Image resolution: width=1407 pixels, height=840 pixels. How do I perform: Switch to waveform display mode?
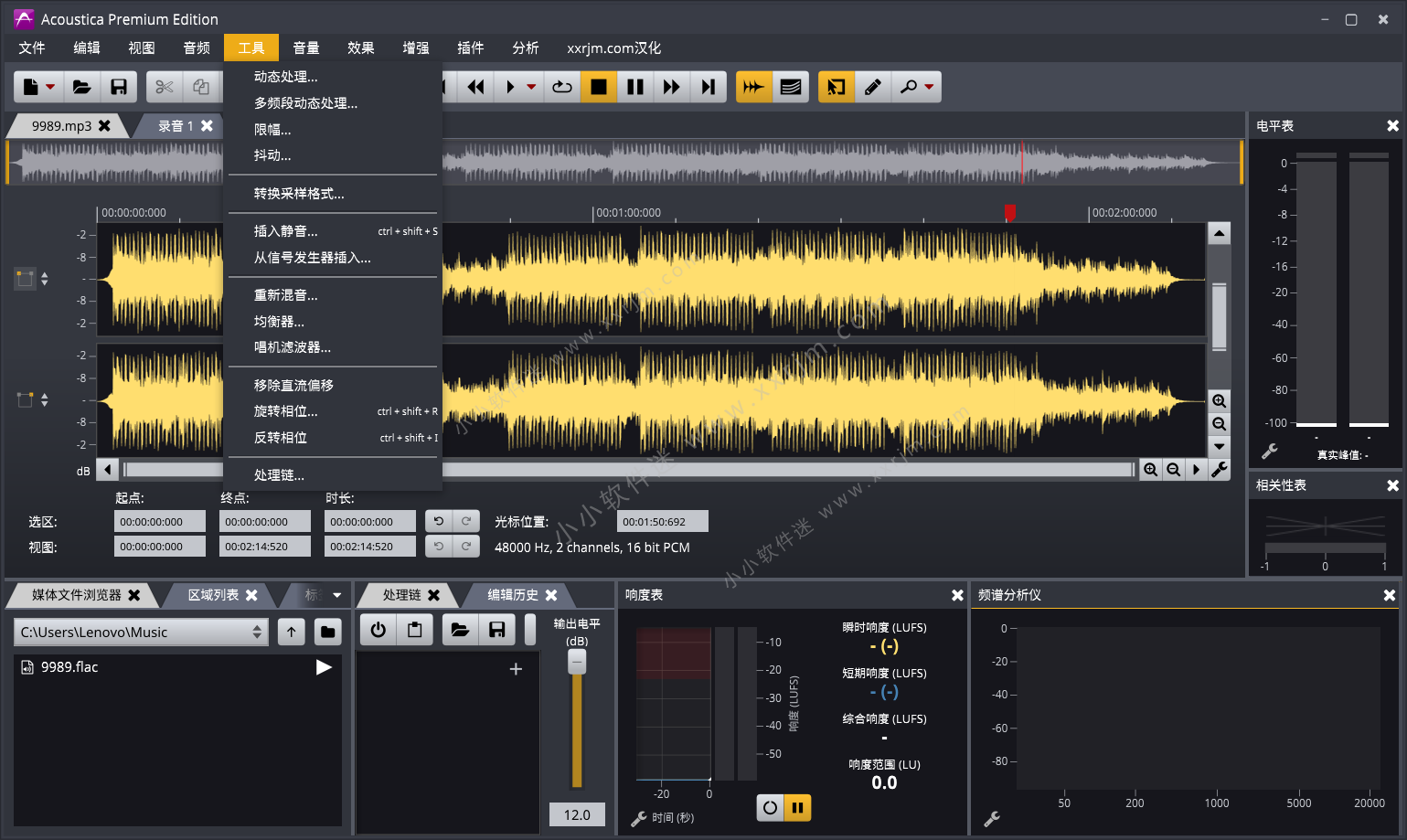(x=754, y=87)
